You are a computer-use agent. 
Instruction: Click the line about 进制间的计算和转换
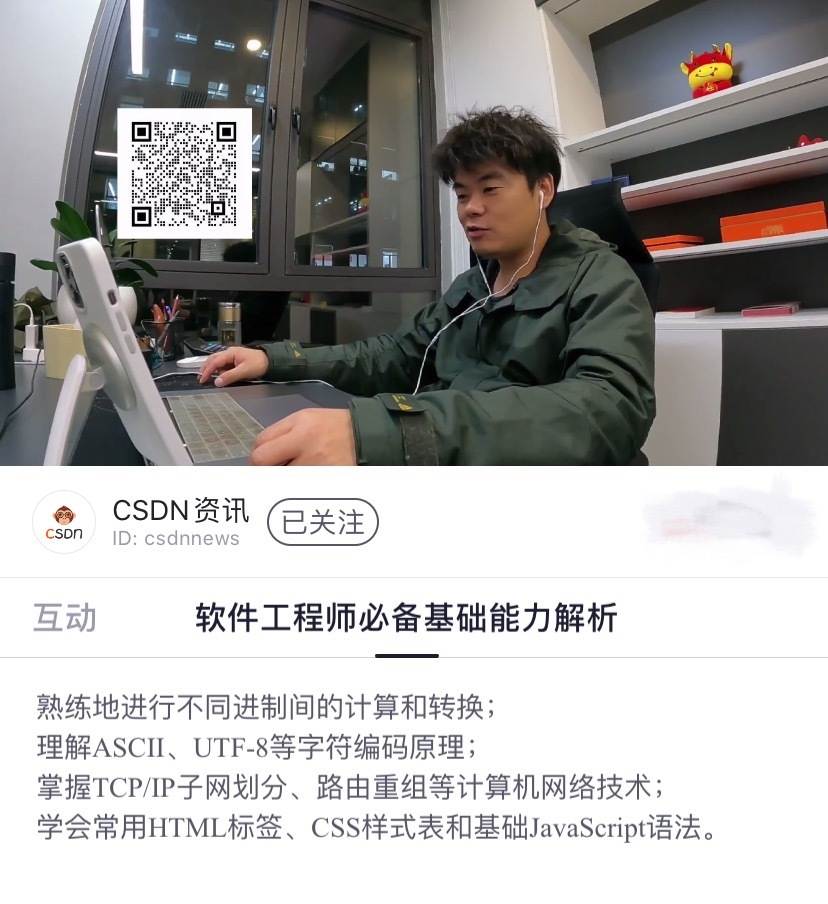[266, 707]
